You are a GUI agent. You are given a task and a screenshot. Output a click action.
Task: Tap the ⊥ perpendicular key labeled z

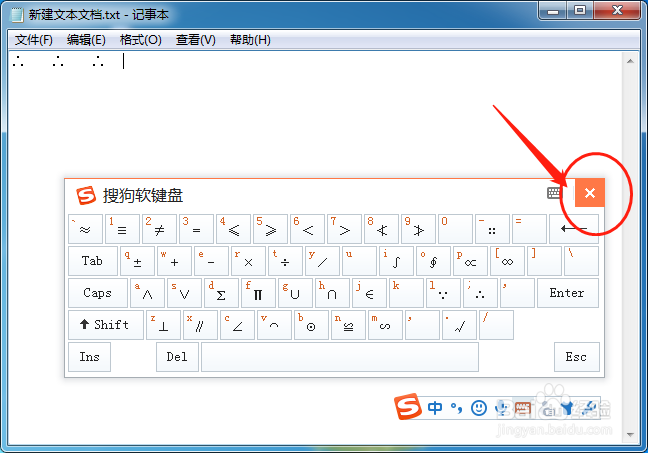[x=163, y=325]
